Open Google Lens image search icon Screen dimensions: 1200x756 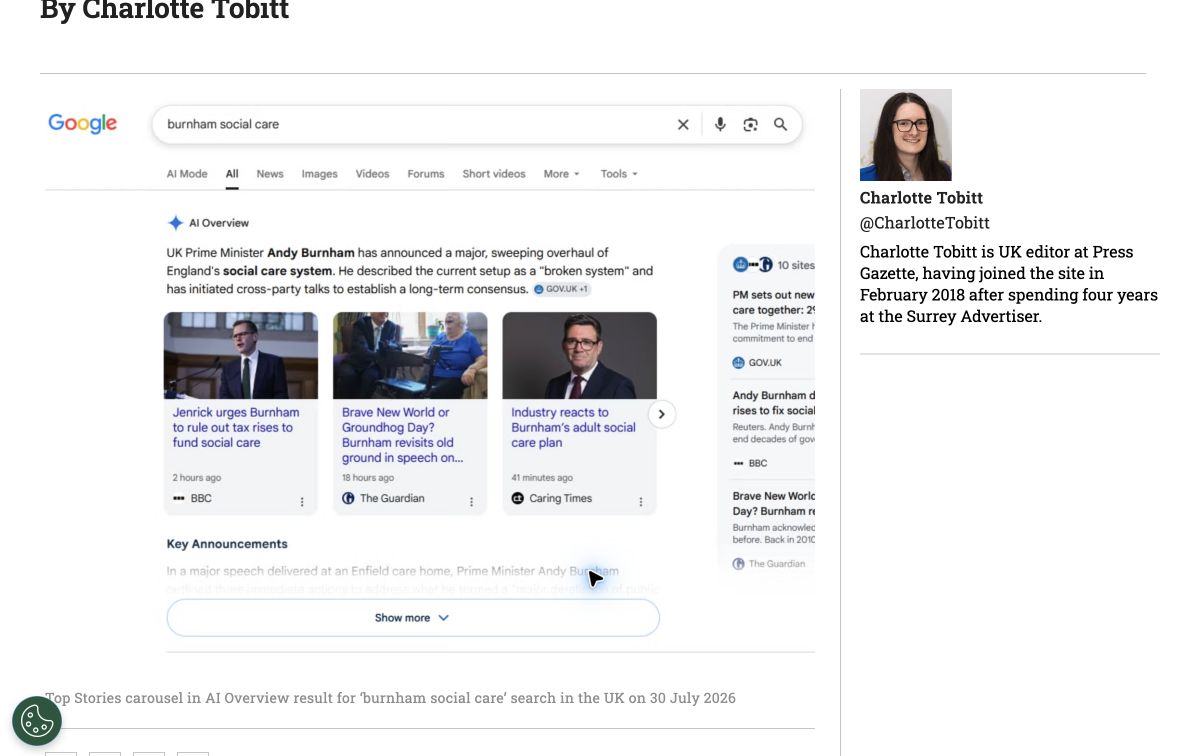(750, 125)
